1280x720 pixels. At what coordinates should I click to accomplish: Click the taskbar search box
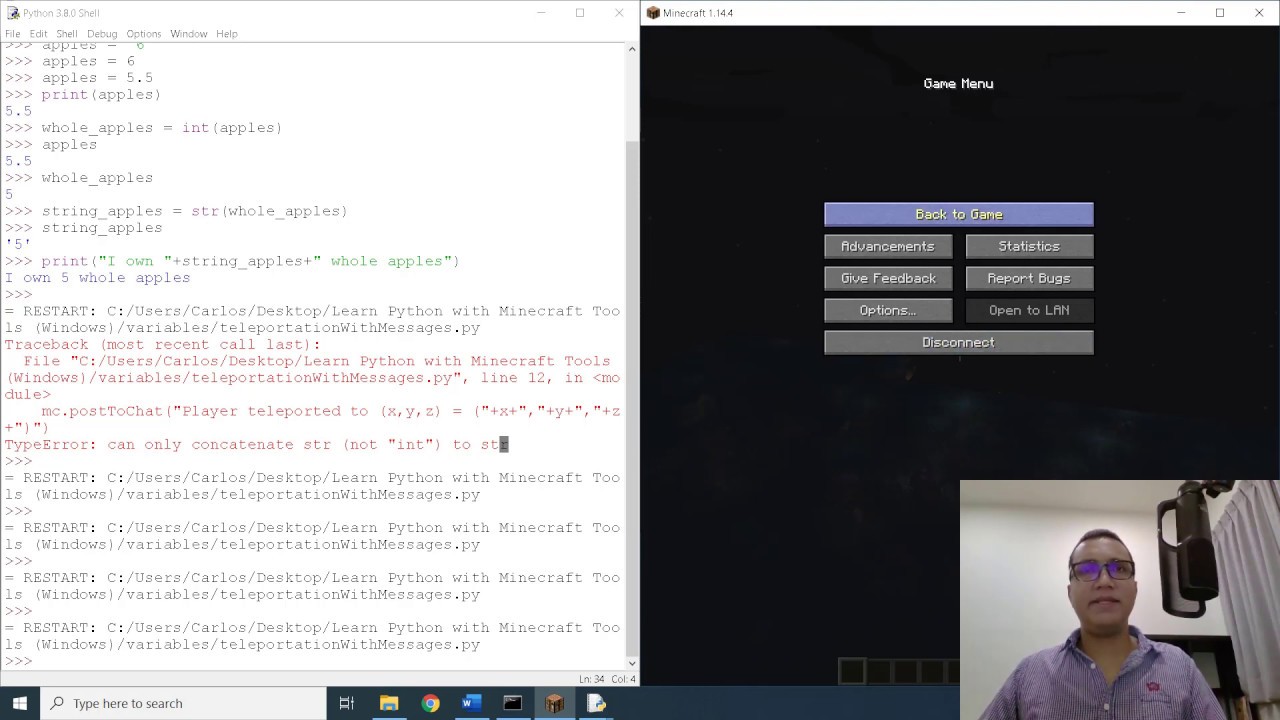183,703
